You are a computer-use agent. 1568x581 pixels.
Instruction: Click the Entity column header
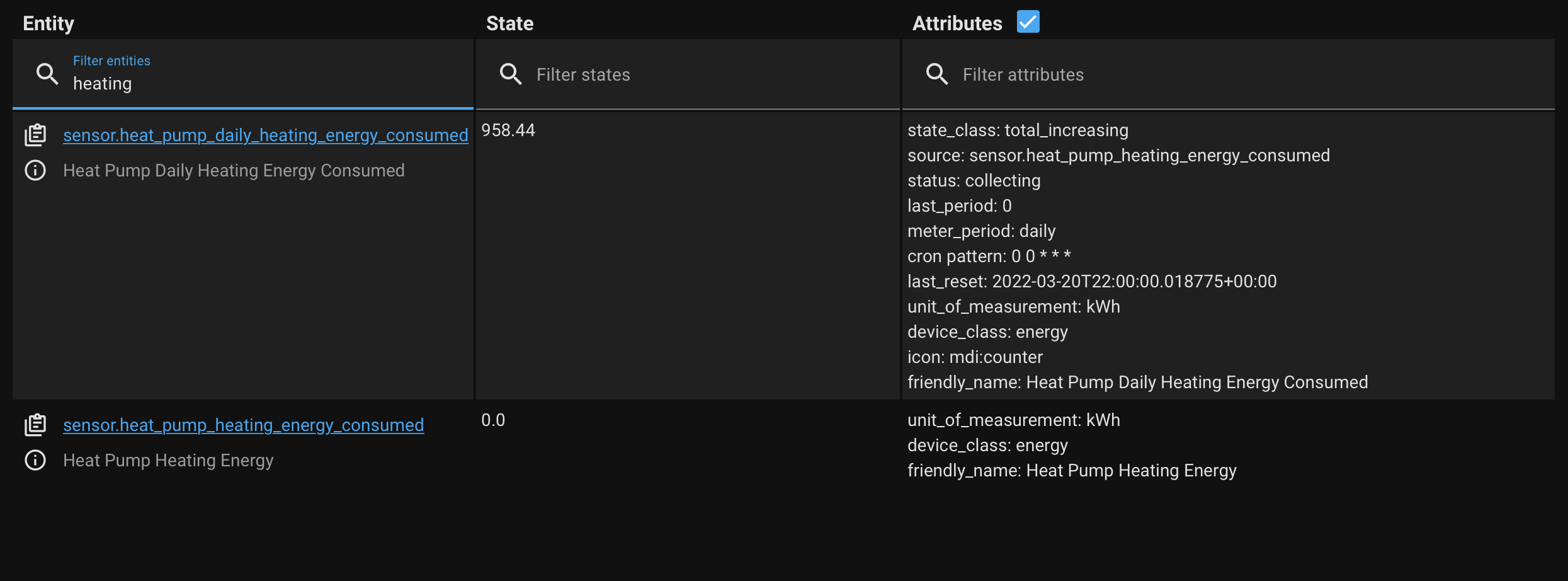pos(48,23)
